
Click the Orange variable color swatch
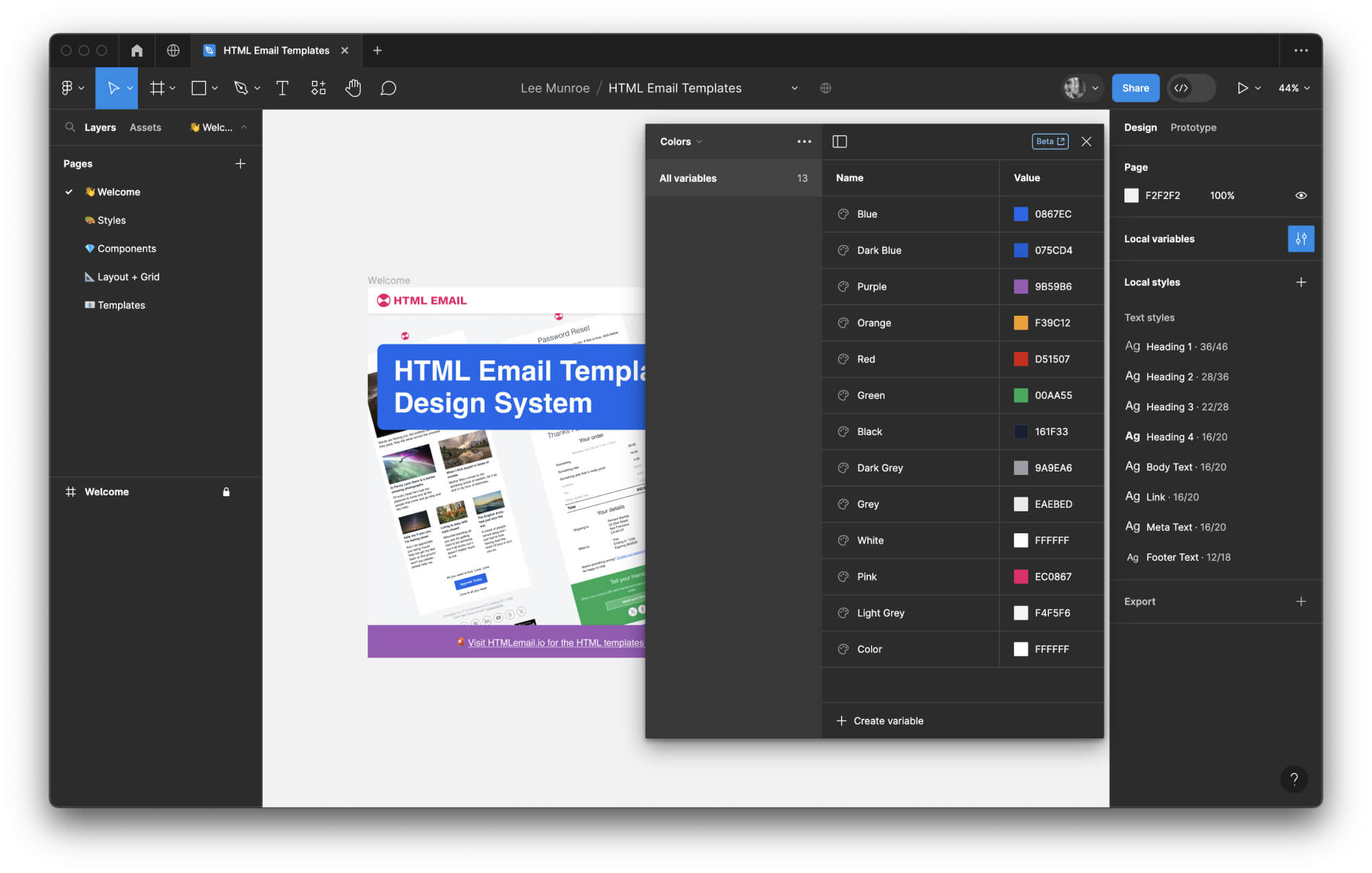(1021, 323)
